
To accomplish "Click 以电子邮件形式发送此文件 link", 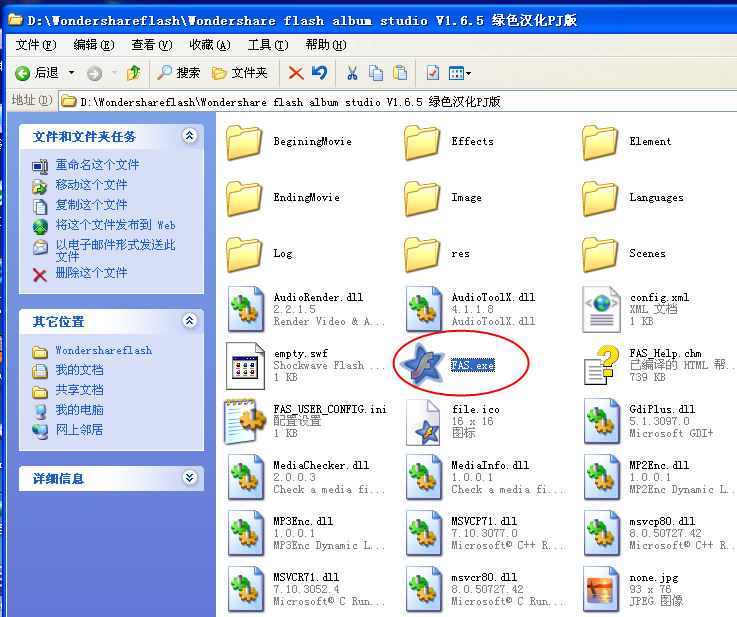I will (x=115, y=250).
